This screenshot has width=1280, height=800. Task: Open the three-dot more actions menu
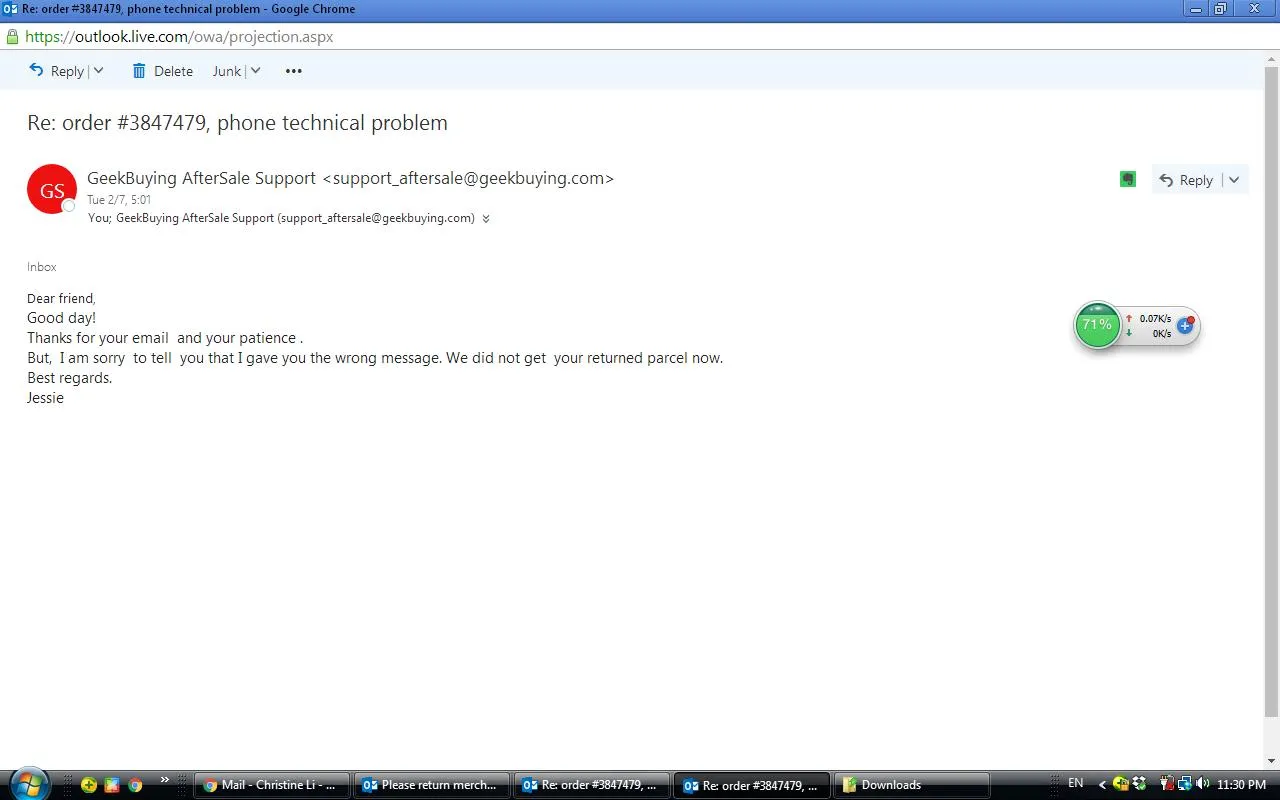click(293, 71)
